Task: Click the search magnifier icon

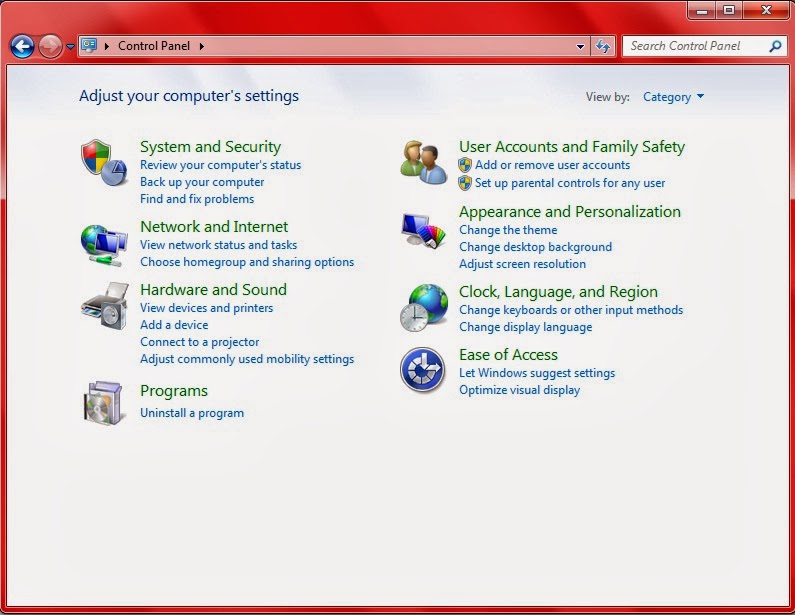Action: [775, 47]
